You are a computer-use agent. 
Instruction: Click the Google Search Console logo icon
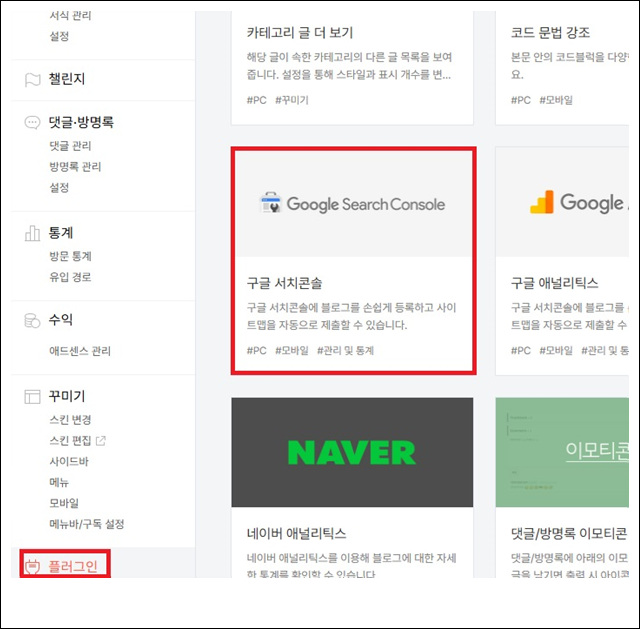click(x=270, y=202)
